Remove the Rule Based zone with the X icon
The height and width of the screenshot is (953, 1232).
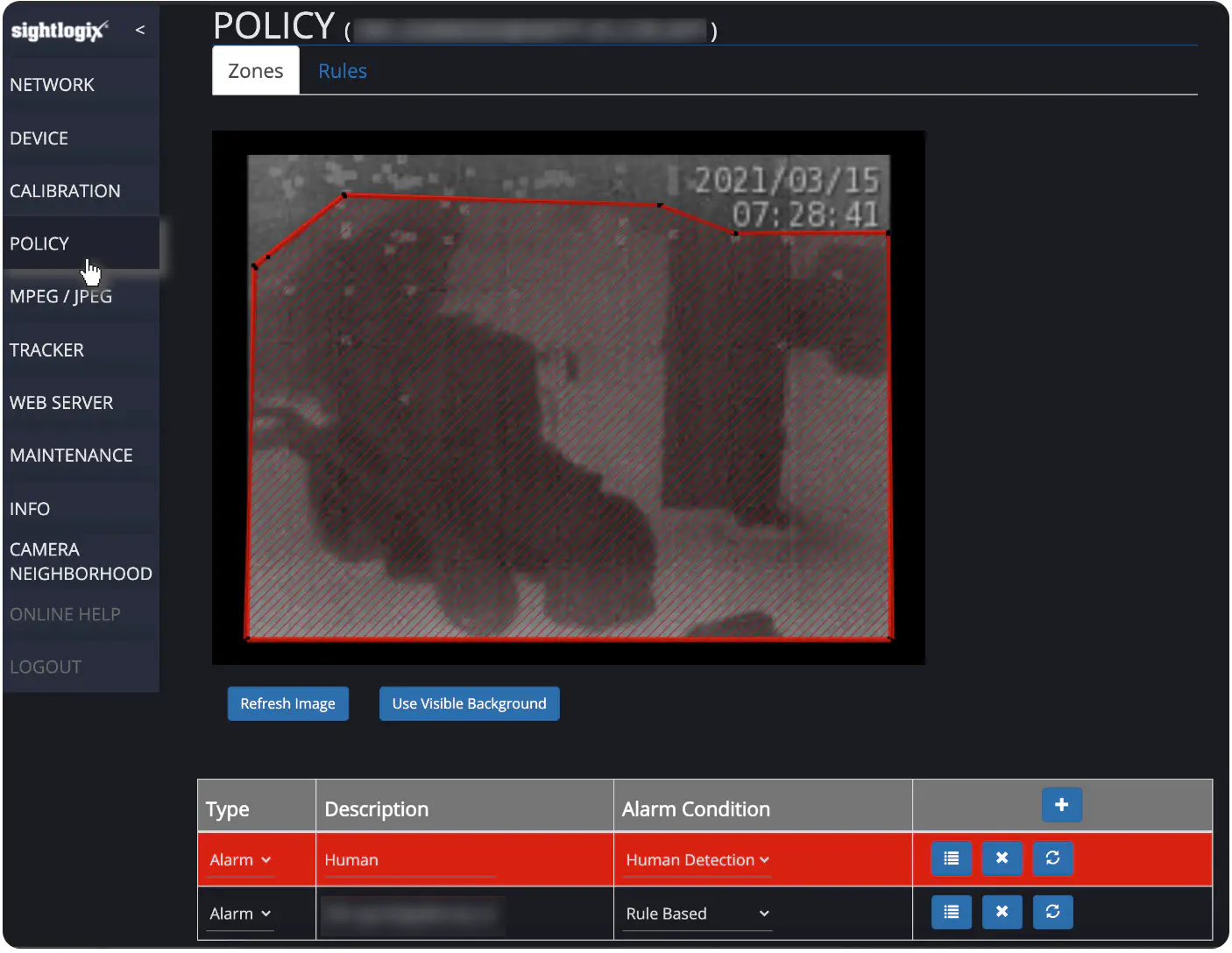point(1002,912)
